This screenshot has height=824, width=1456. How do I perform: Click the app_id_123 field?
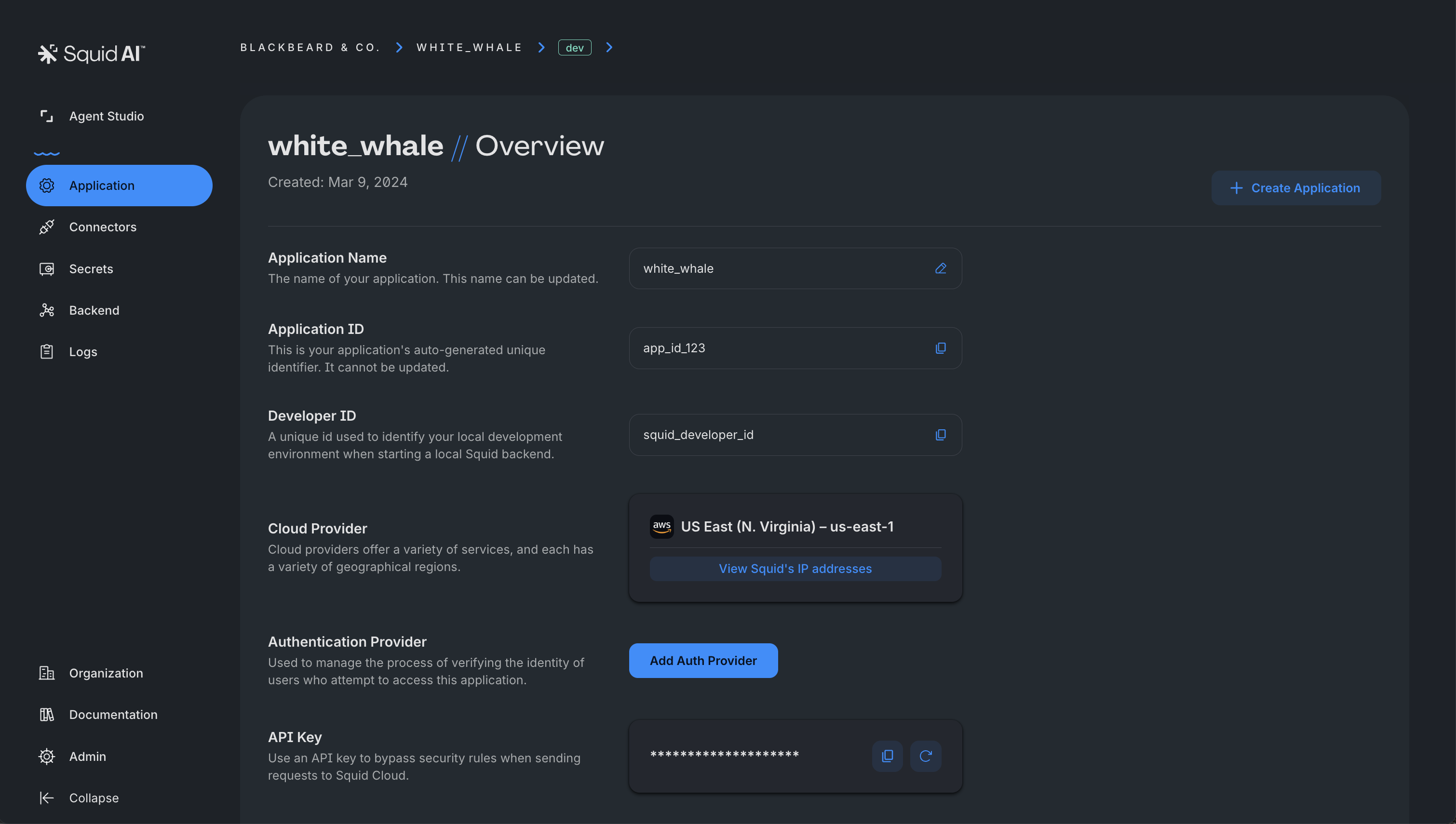[x=795, y=348]
